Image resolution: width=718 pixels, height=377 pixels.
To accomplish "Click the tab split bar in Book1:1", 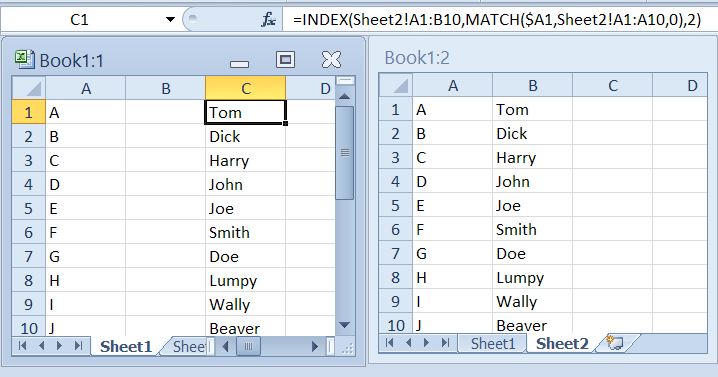I will coord(211,346).
